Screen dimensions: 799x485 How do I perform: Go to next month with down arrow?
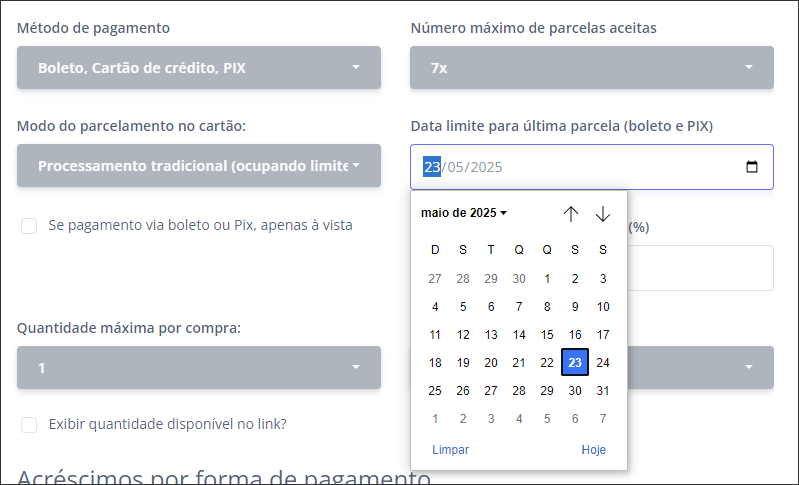[x=603, y=213]
